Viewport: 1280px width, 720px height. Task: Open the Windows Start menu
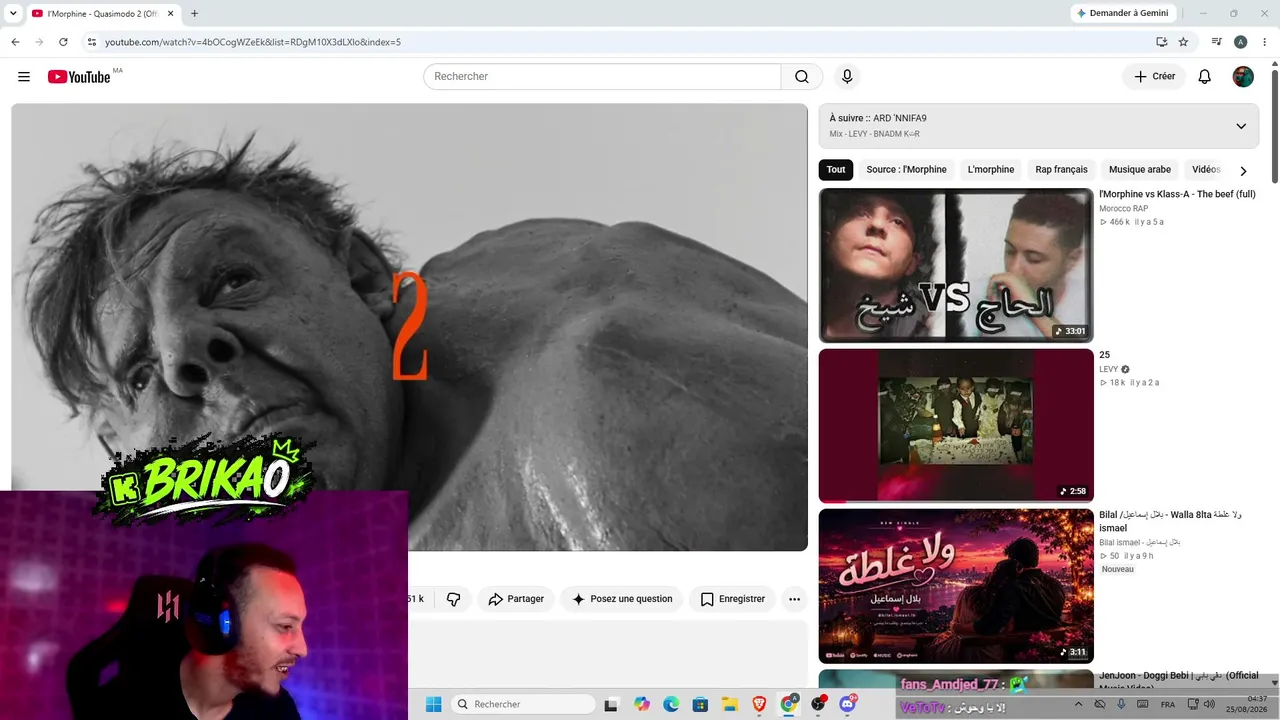(433, 705)
